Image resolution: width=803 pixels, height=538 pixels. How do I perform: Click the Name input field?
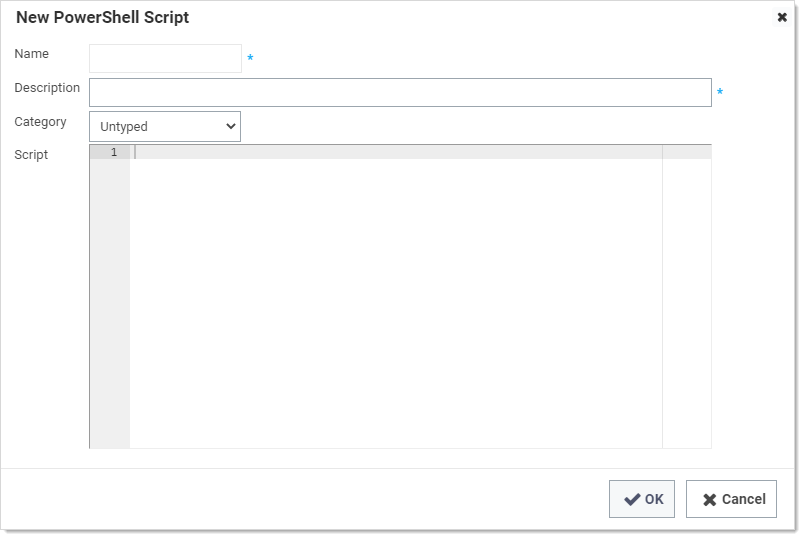point(165,59)
